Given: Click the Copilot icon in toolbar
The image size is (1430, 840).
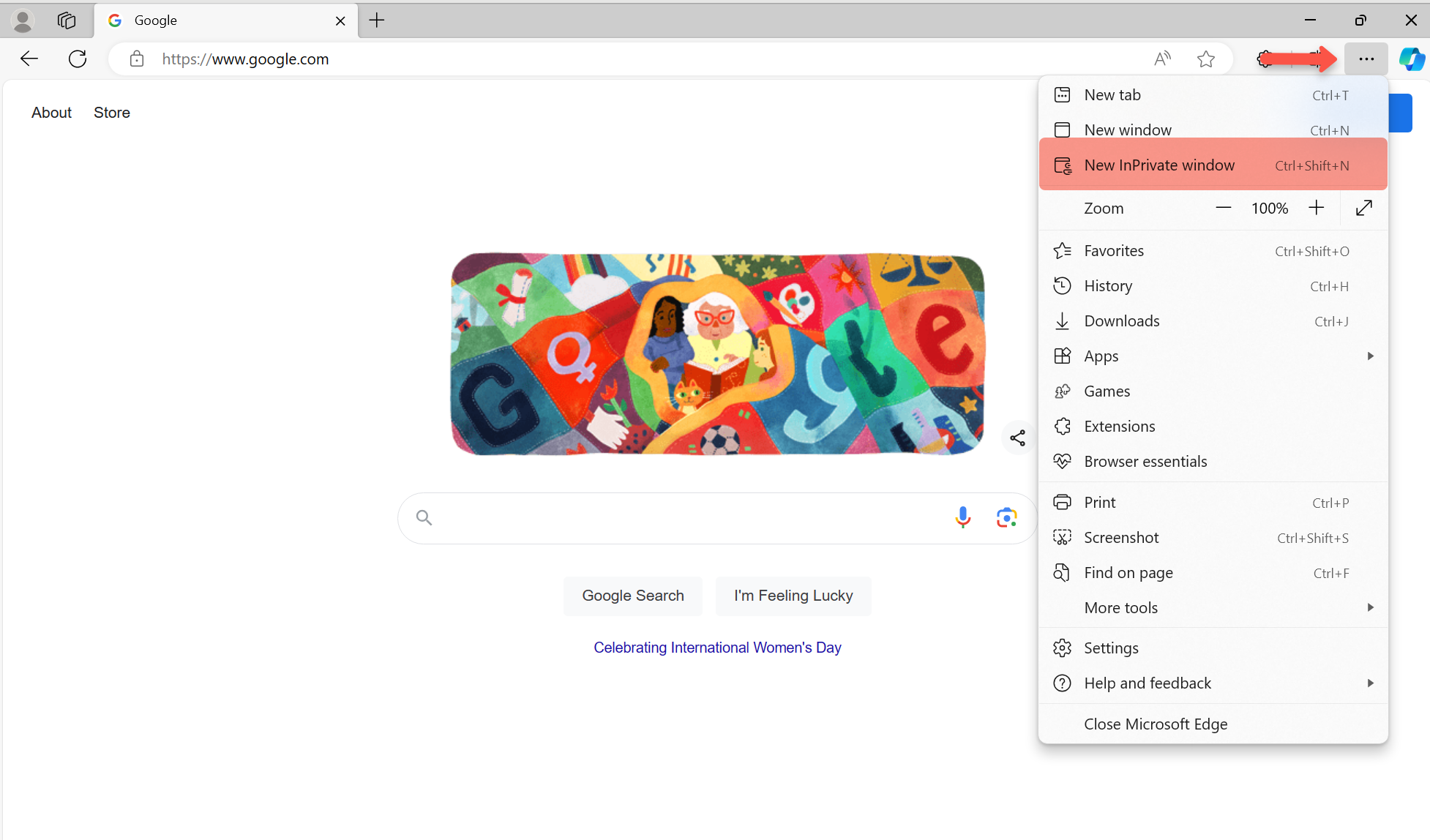Looking at the screenshot, I should click(1411, 59).
